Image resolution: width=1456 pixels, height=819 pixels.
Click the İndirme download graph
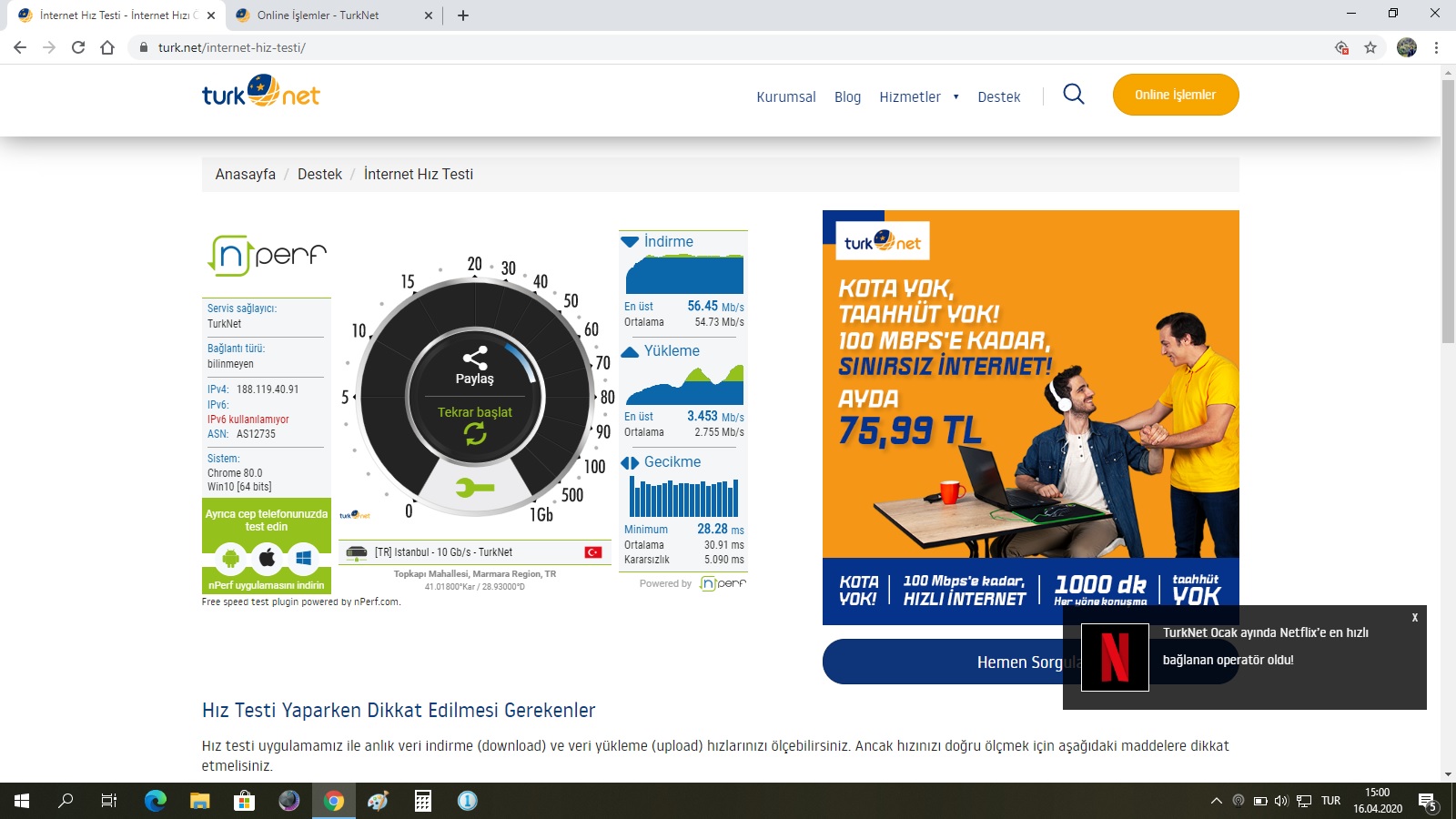(684, 274)
